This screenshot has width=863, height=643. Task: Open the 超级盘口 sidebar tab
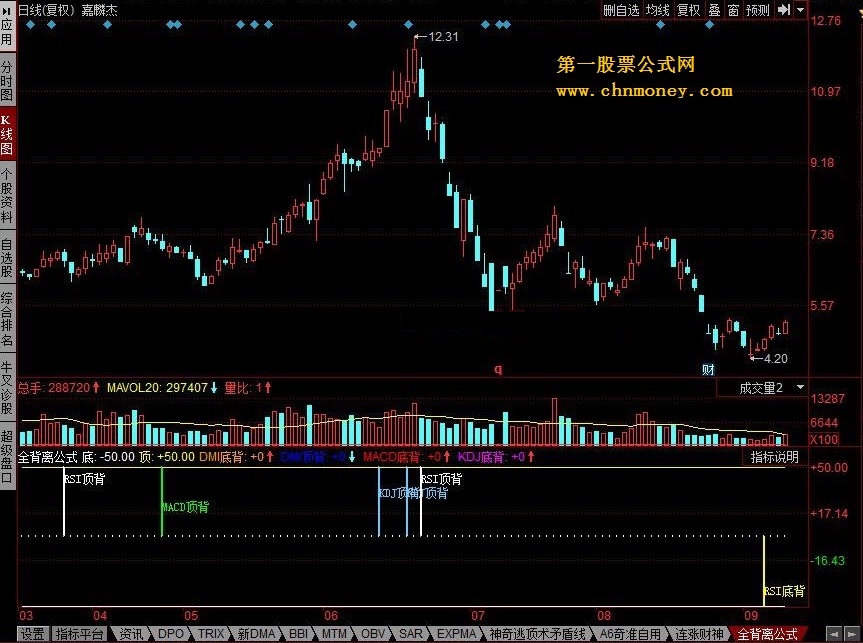[7, 457]
